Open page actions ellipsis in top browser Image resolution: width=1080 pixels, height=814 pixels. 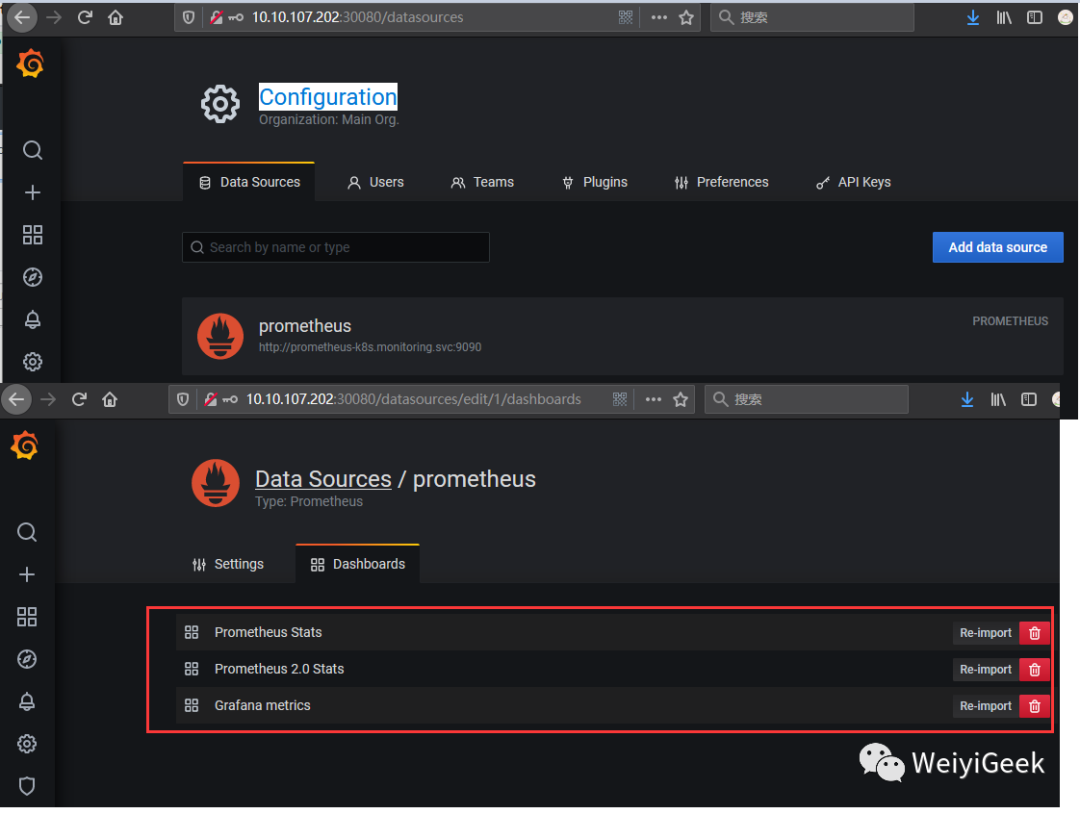pyautogui.click(x=659, y=17)
